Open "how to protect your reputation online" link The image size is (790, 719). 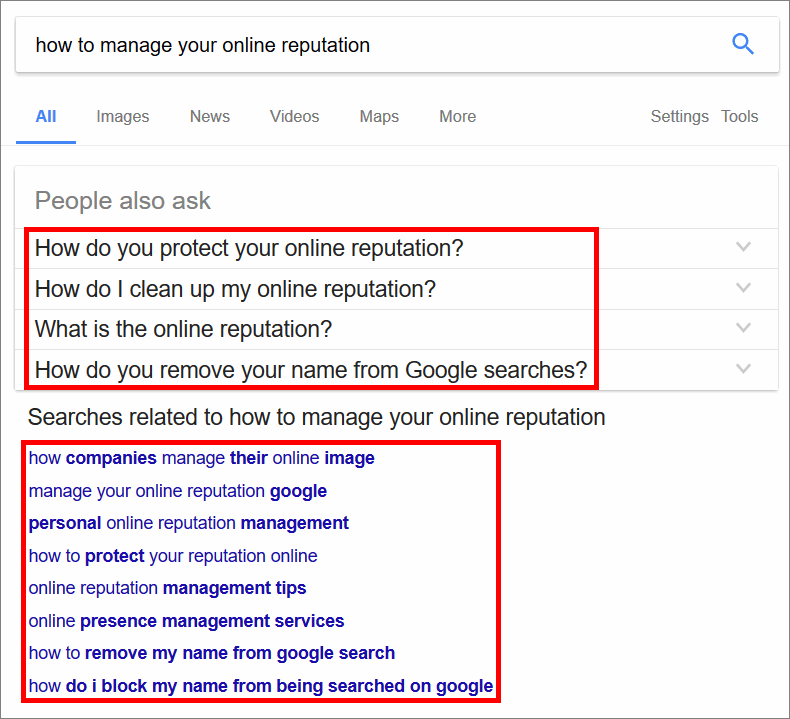(x=173, y=556)
